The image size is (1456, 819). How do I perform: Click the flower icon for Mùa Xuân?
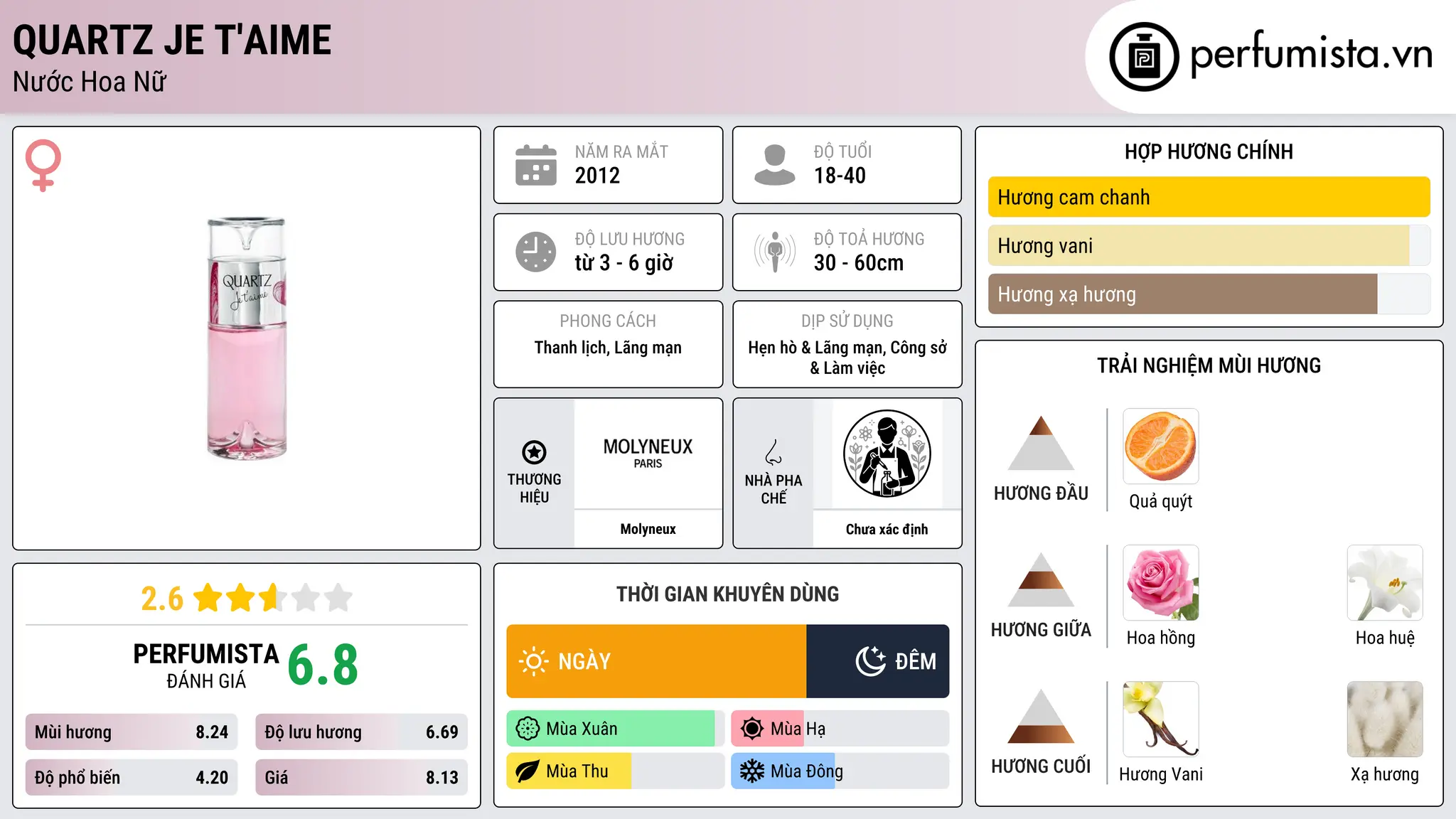528,729
